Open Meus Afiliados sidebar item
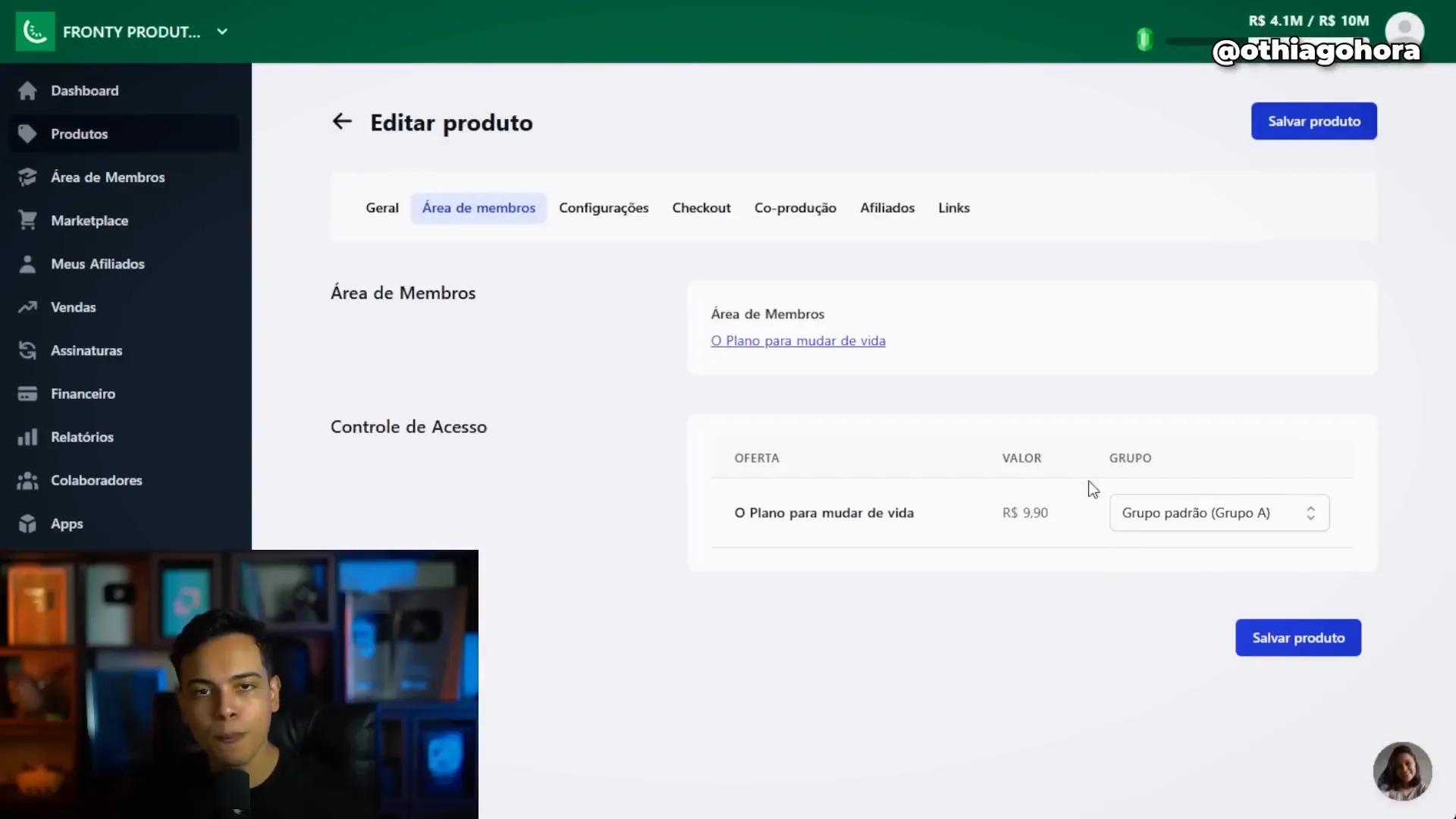 point(124,264)
